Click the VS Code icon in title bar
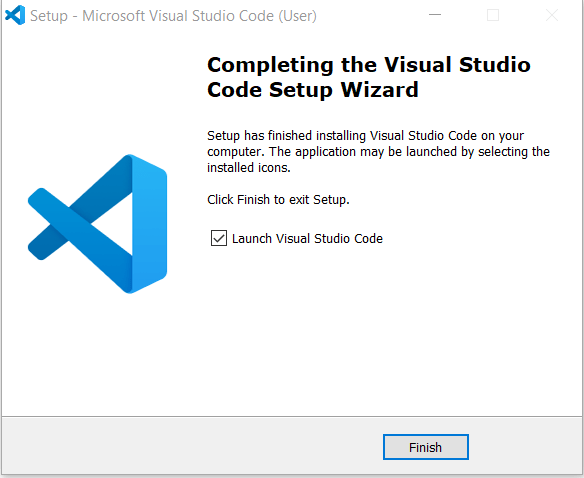The height and width of the screenshot is (478, 584). click(15, 15)
